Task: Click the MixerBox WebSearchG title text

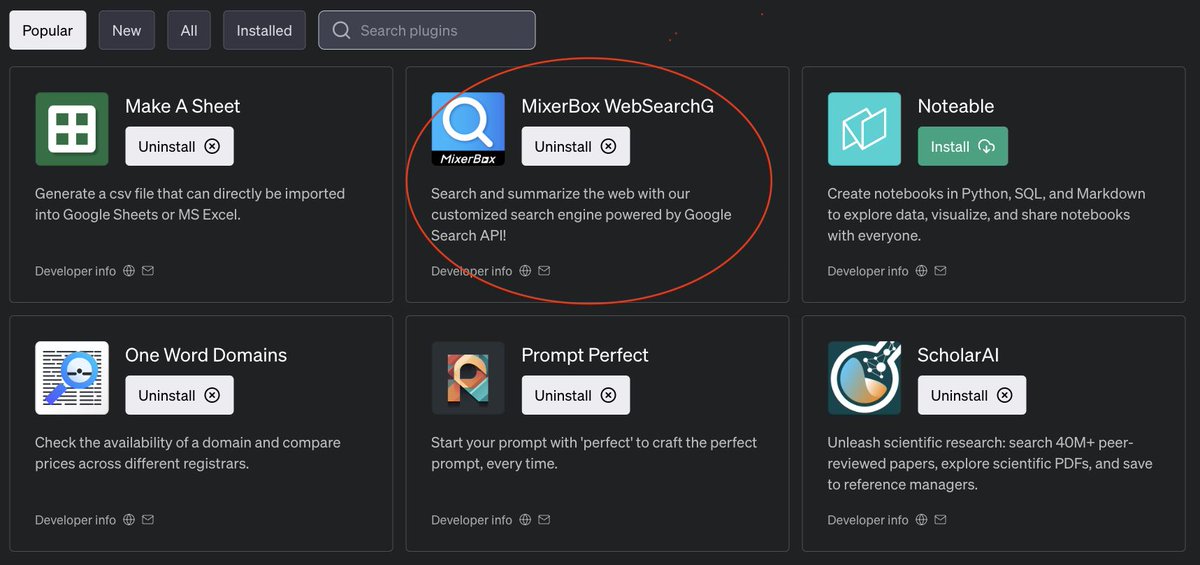Action: tap(618, 106)
